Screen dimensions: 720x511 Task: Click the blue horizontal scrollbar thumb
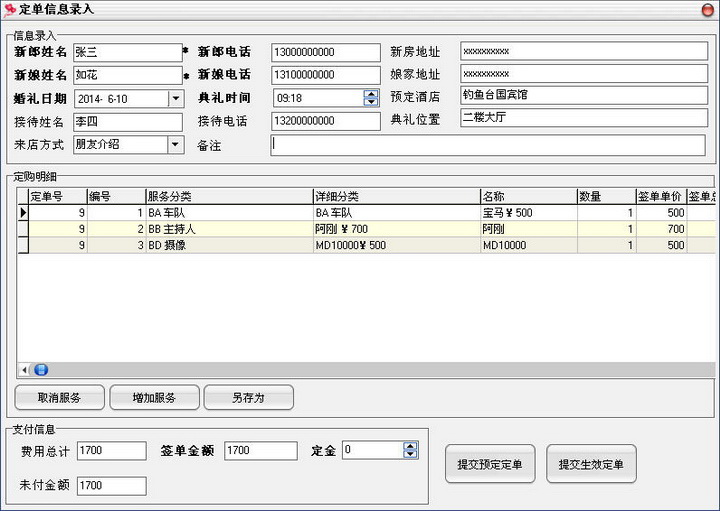pyautogui.click(x=41, y=370)
